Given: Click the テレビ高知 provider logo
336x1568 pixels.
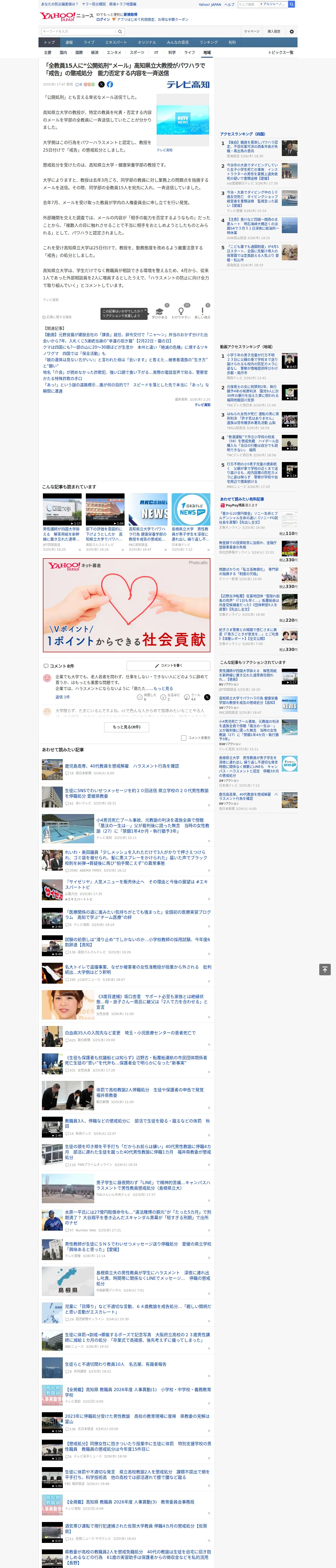Looking at the screenshot, I should [x=188, y=85].
